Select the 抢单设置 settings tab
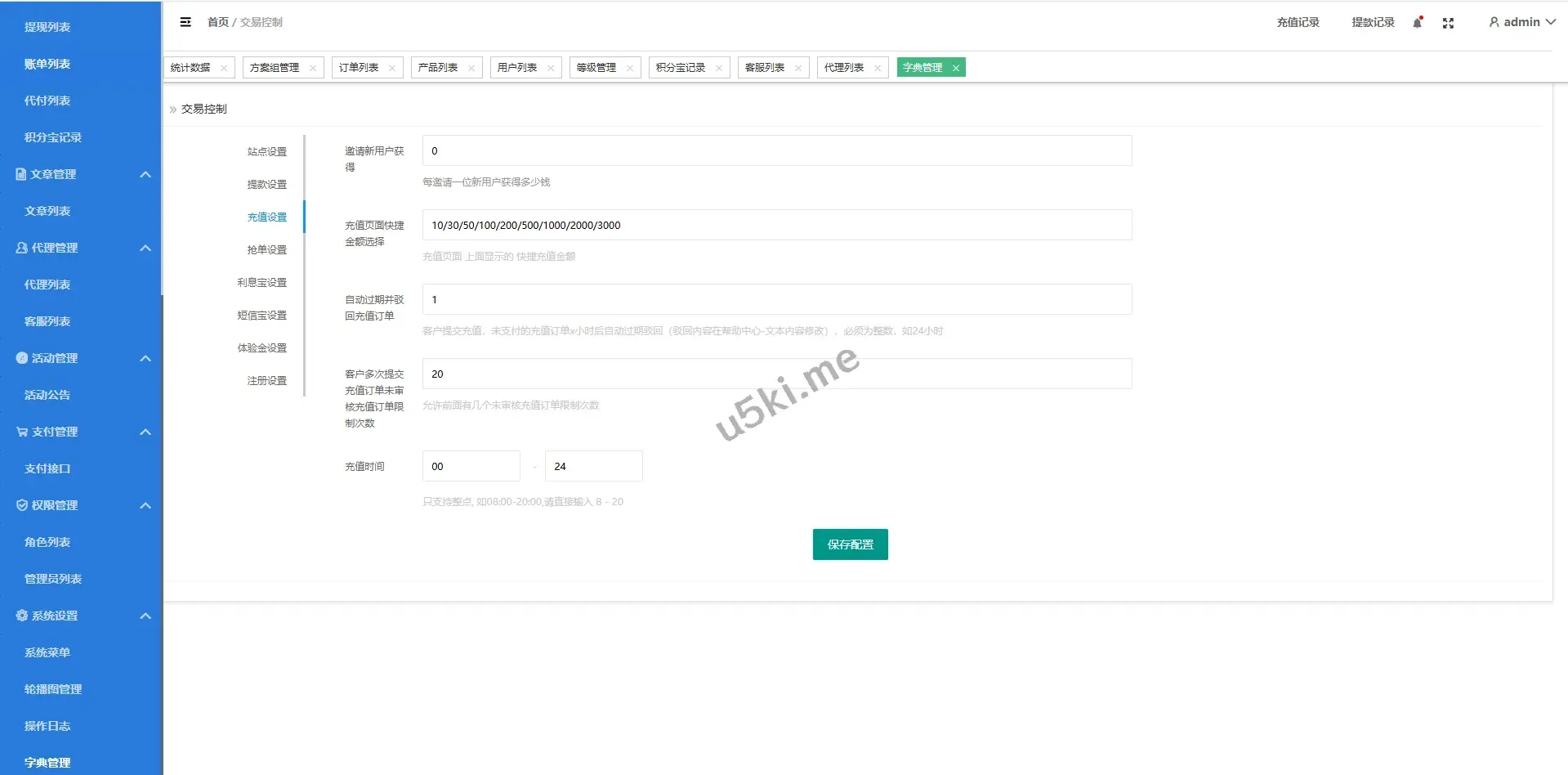This screenshot has width=1568, height=775. pyautogui.click(x=266, y=250)
